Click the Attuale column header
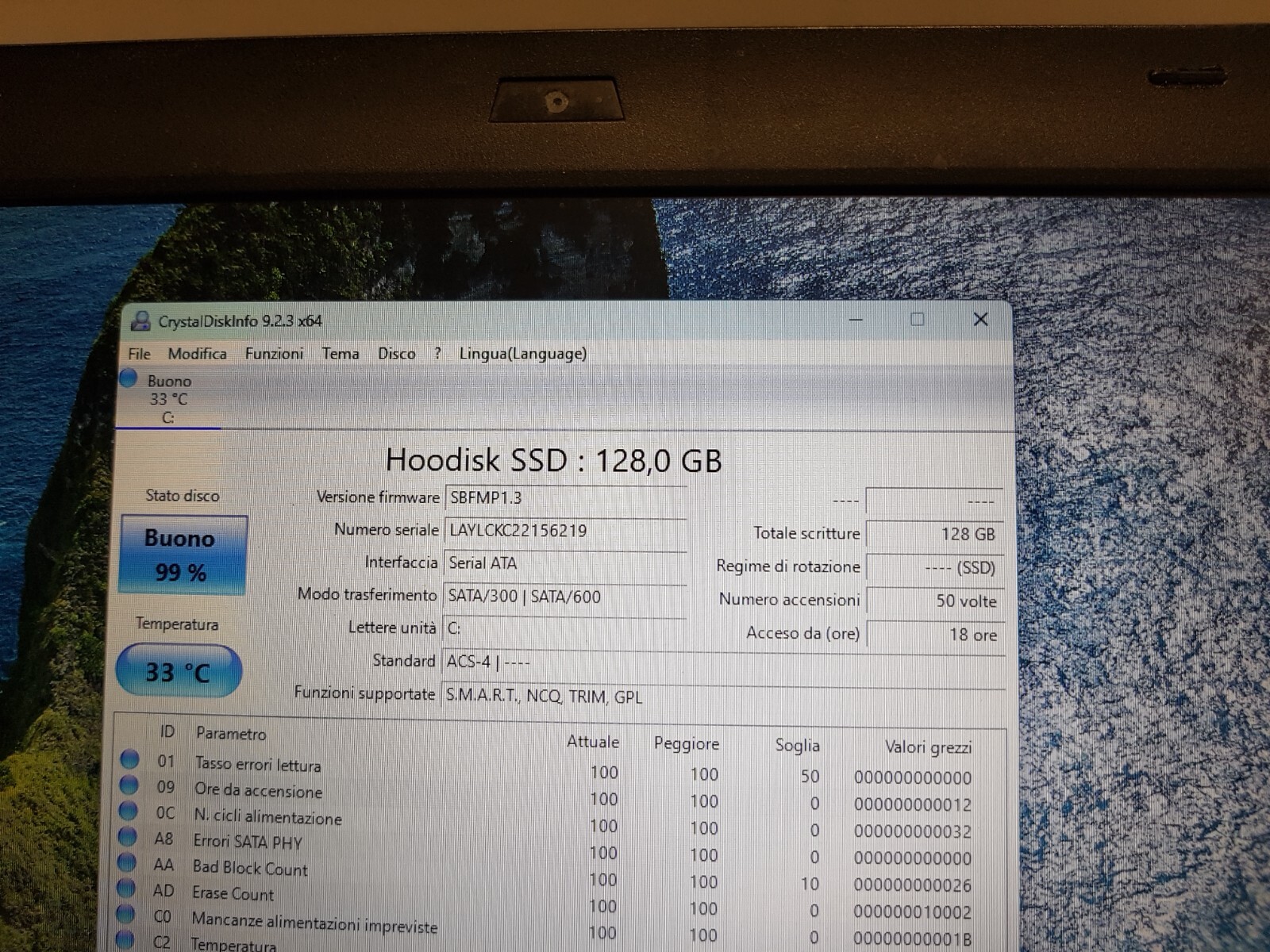The image size is (1270, 952). [593, 742]
